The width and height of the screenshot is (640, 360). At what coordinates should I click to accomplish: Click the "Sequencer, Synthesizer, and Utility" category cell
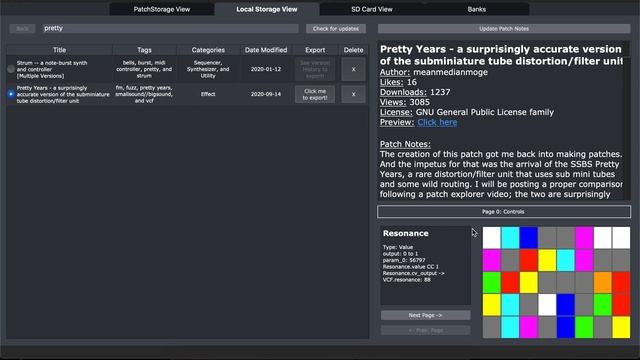tap(208, 69)
